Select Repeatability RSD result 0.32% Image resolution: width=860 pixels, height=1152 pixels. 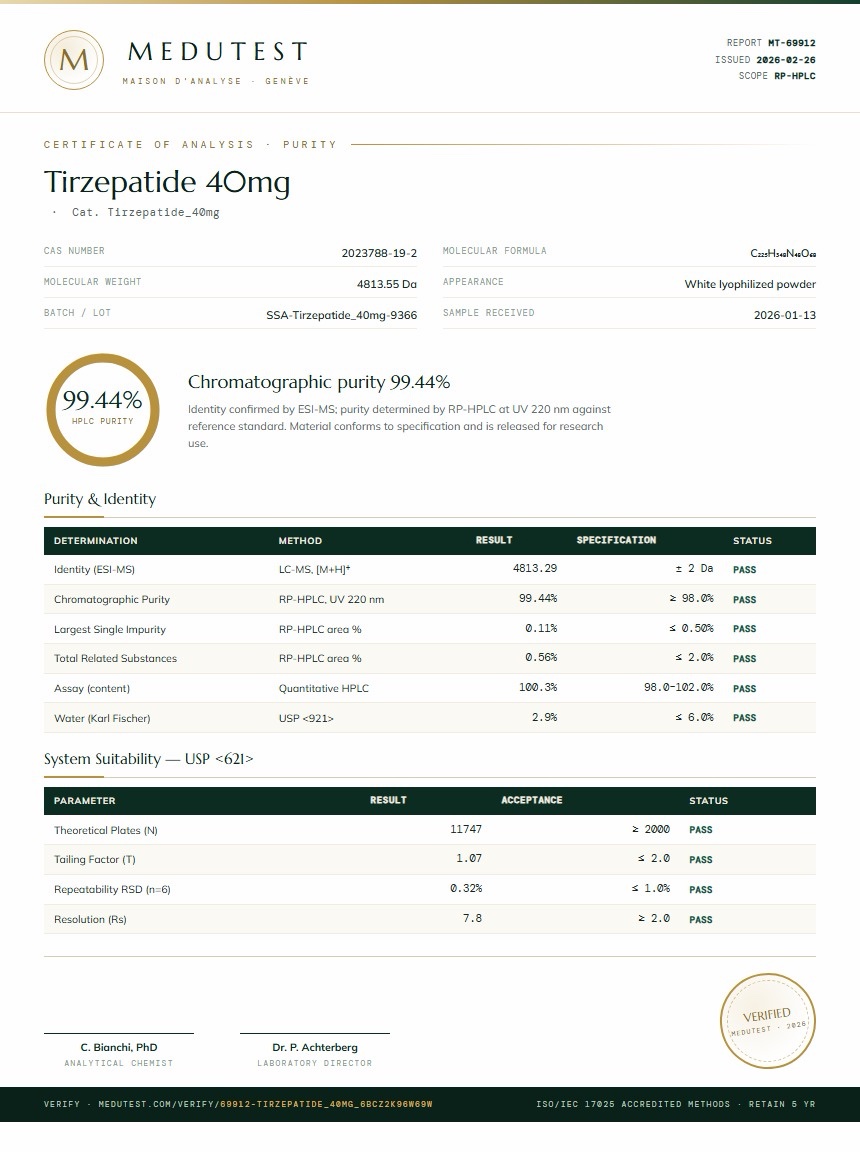466,888
